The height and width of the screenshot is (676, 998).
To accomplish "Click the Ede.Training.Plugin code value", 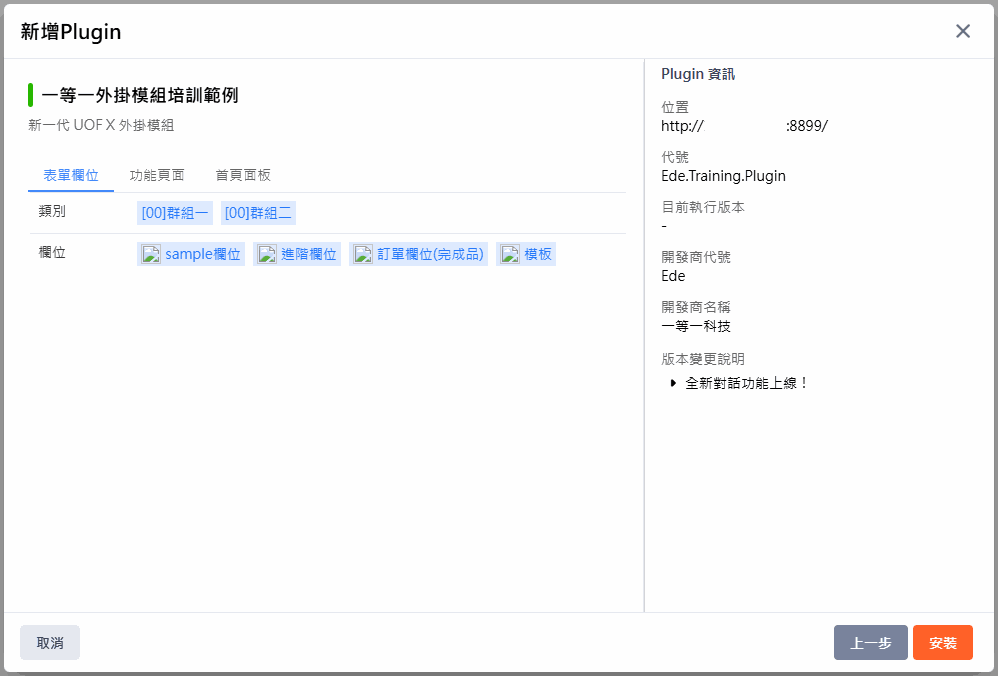I will (723, 176).
